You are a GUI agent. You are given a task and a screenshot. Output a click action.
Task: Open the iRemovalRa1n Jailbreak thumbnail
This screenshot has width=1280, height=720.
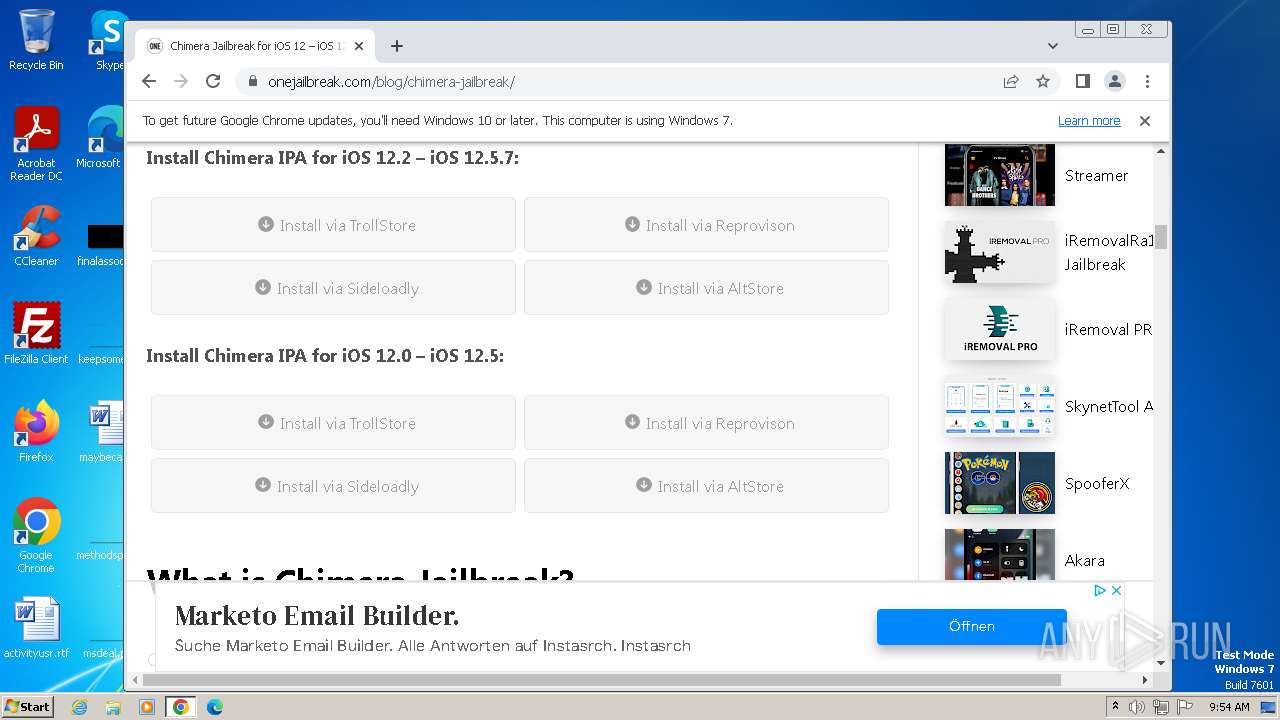[x=999, y=252]
